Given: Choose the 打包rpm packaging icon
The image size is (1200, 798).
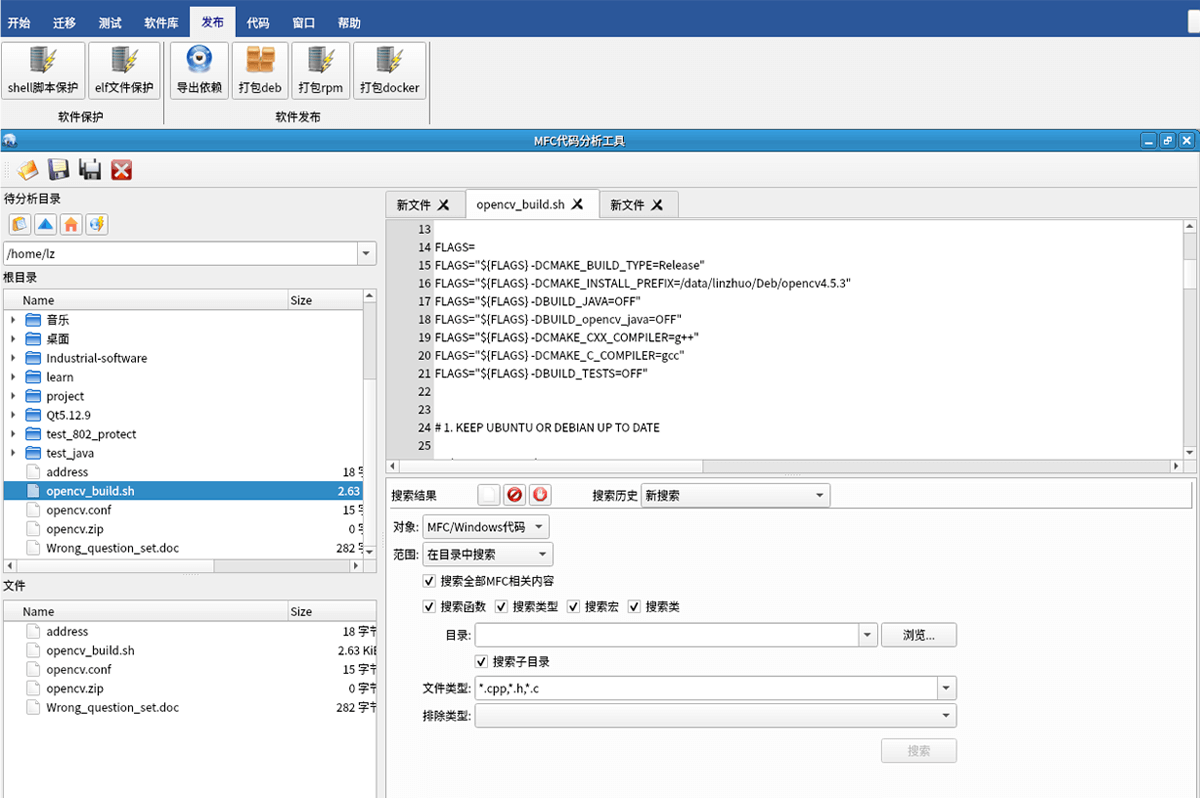Looking at the screenshot, I should 321,70.
